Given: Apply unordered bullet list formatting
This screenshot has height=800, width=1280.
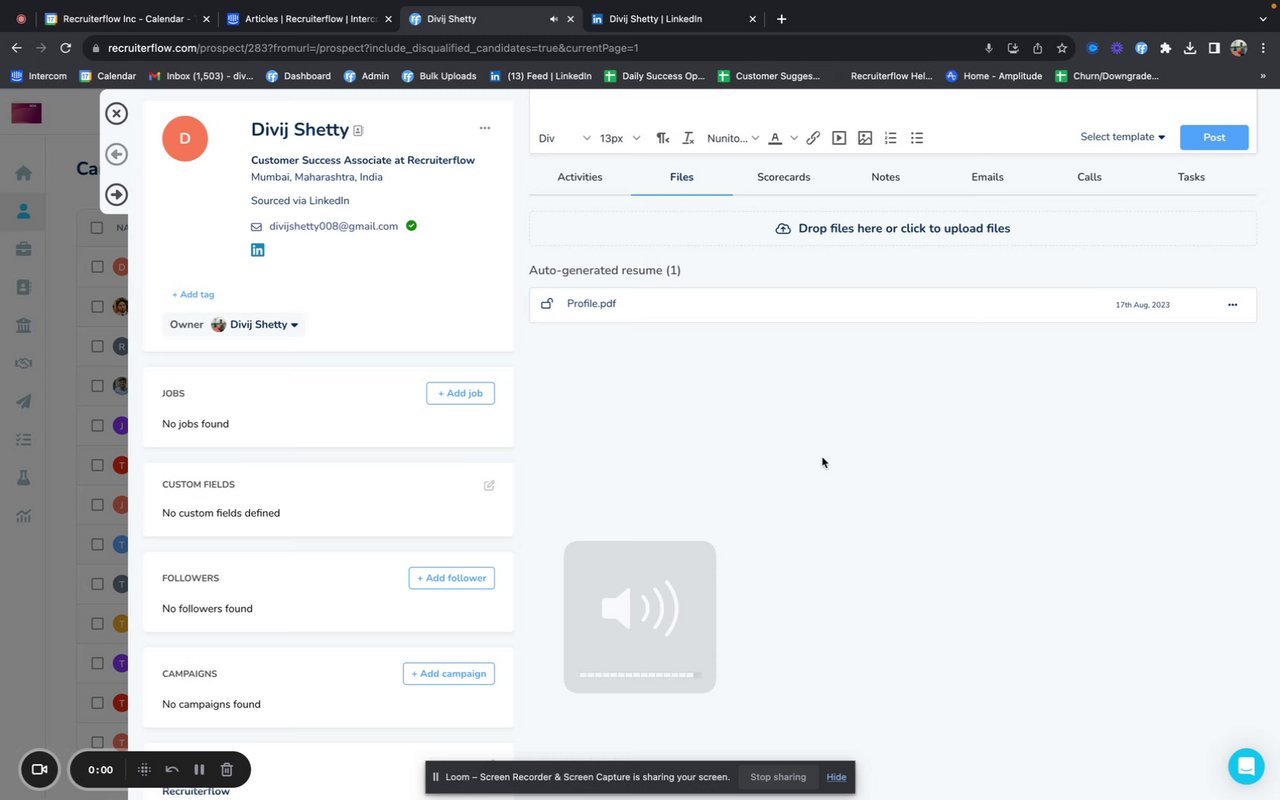Looking at the screenshot, I should (x=917, y=138).
